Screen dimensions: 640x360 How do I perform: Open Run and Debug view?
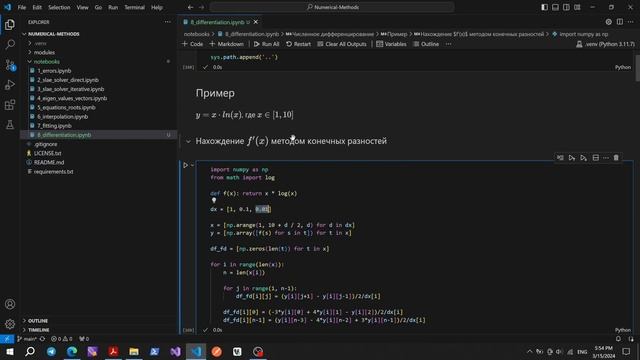click(x=10, y=84)
